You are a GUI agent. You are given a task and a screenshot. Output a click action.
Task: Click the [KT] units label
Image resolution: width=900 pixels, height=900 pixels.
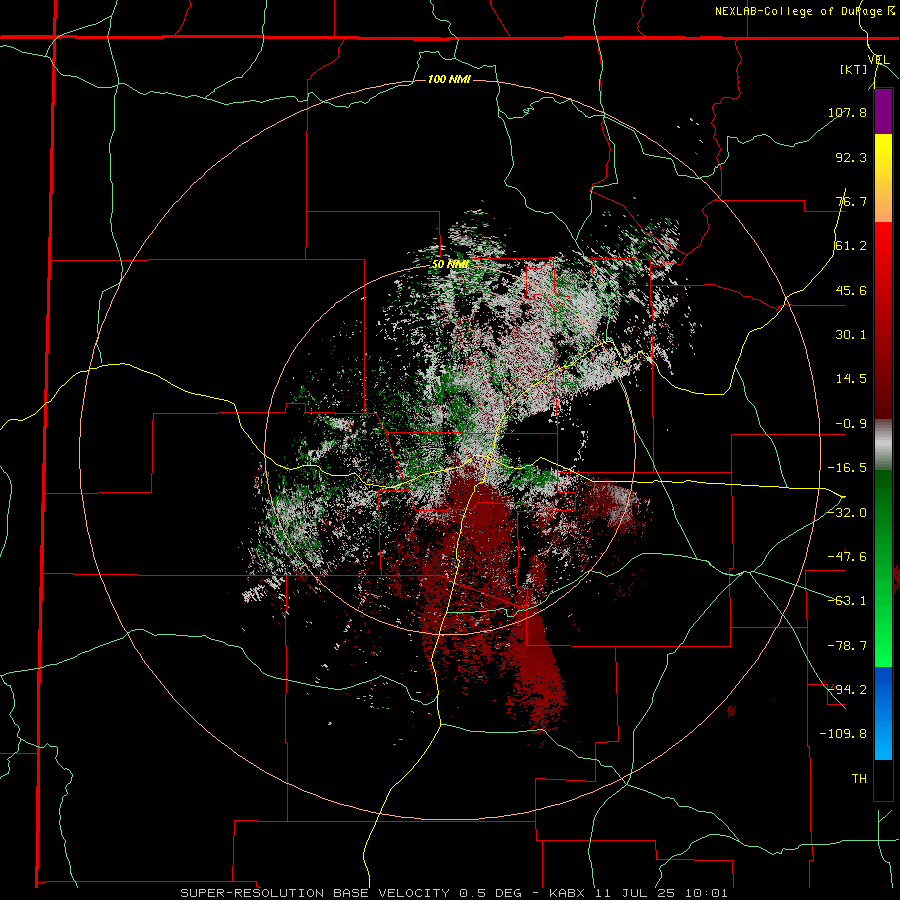click(853, 69)
